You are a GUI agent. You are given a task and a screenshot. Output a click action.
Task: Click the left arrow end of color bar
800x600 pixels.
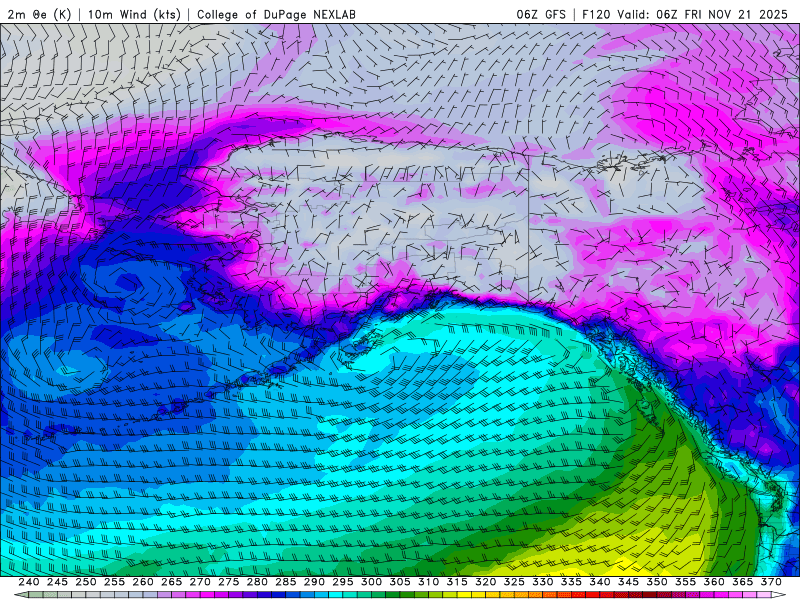(x=20, y=595)
